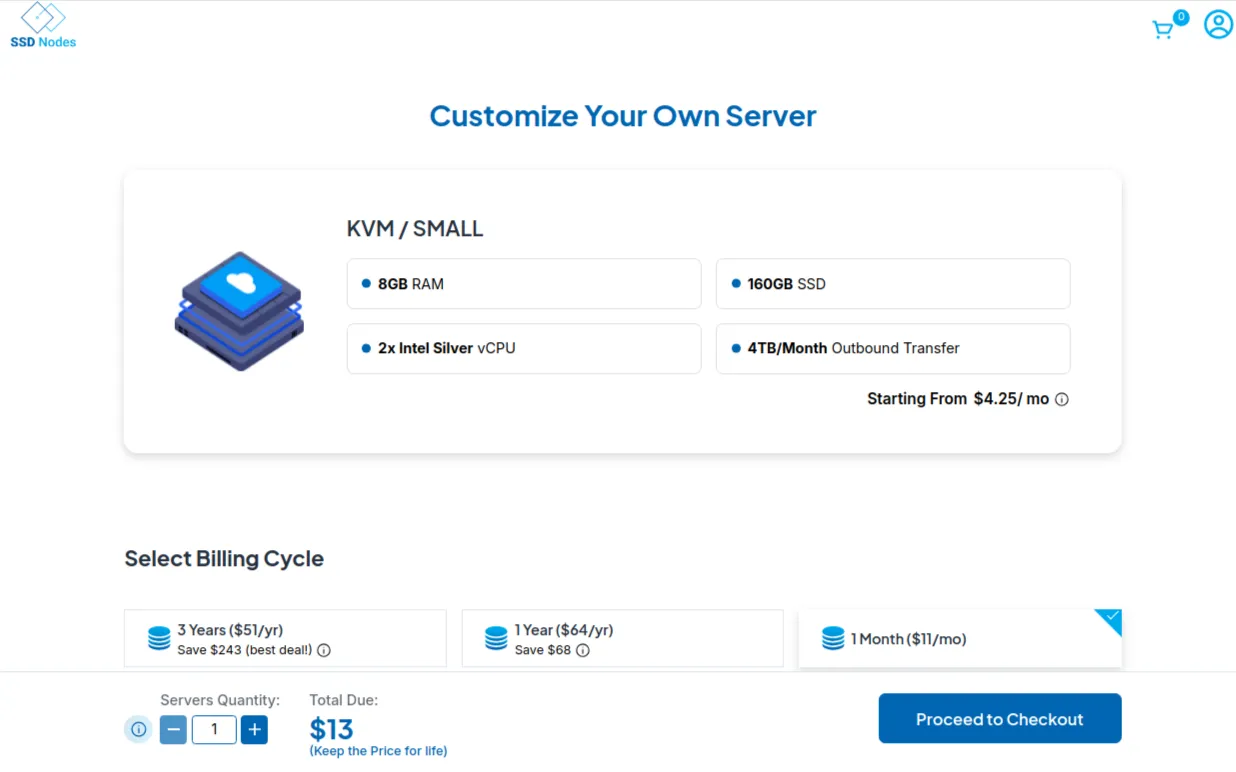Click the 8GB RAM spec box
The width and height of the screenshot is (1236, 772).
pos(524,284)
